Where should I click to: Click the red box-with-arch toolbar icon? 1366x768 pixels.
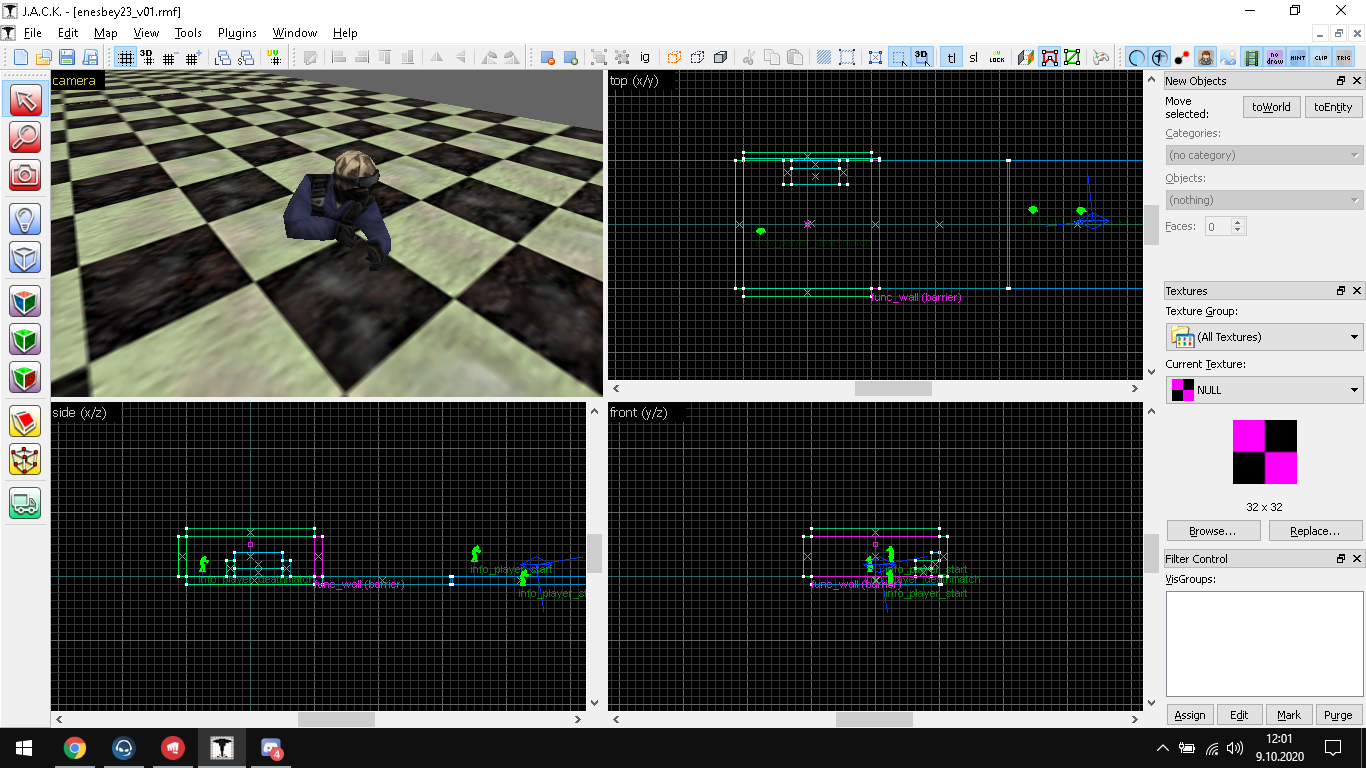[1049, 57]
